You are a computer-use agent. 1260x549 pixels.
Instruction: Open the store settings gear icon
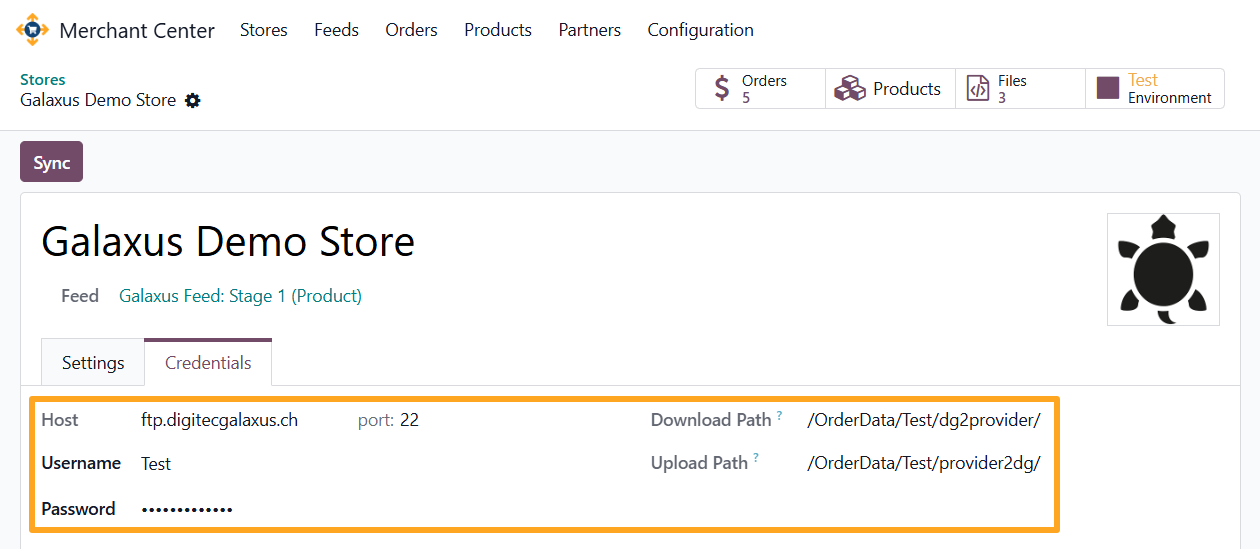coord(193,100)
